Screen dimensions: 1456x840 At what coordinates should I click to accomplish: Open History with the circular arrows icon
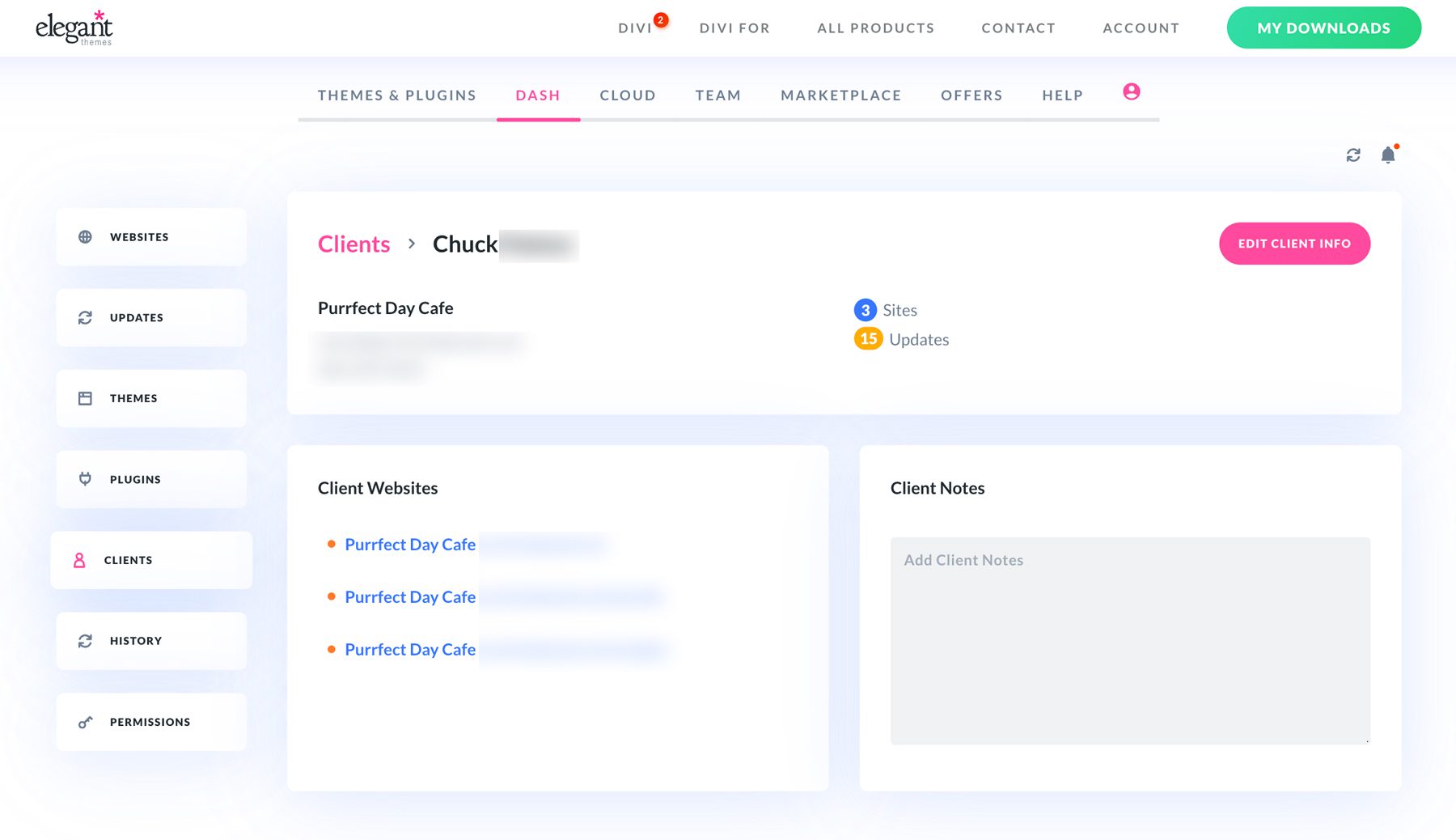[84, 641]
